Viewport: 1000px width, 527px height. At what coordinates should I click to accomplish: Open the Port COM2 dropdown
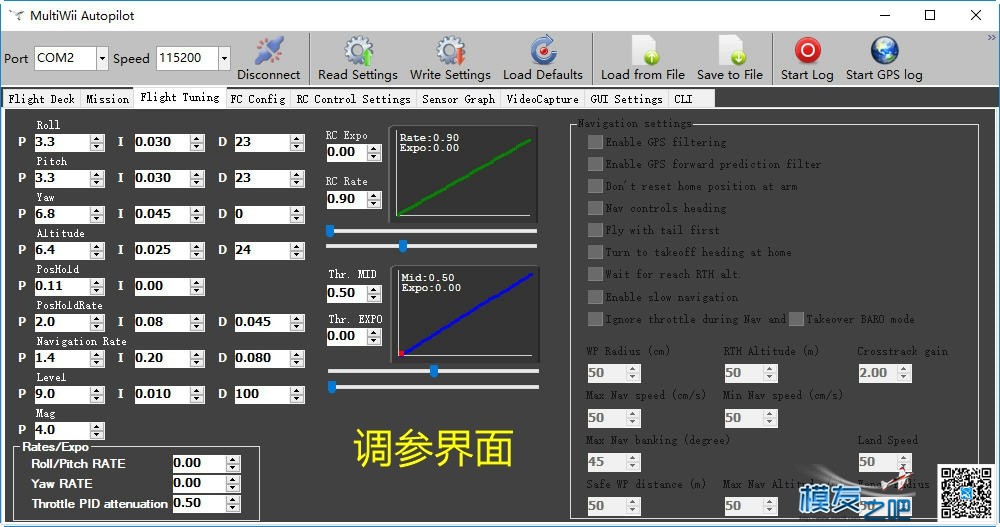pos(102,59)
